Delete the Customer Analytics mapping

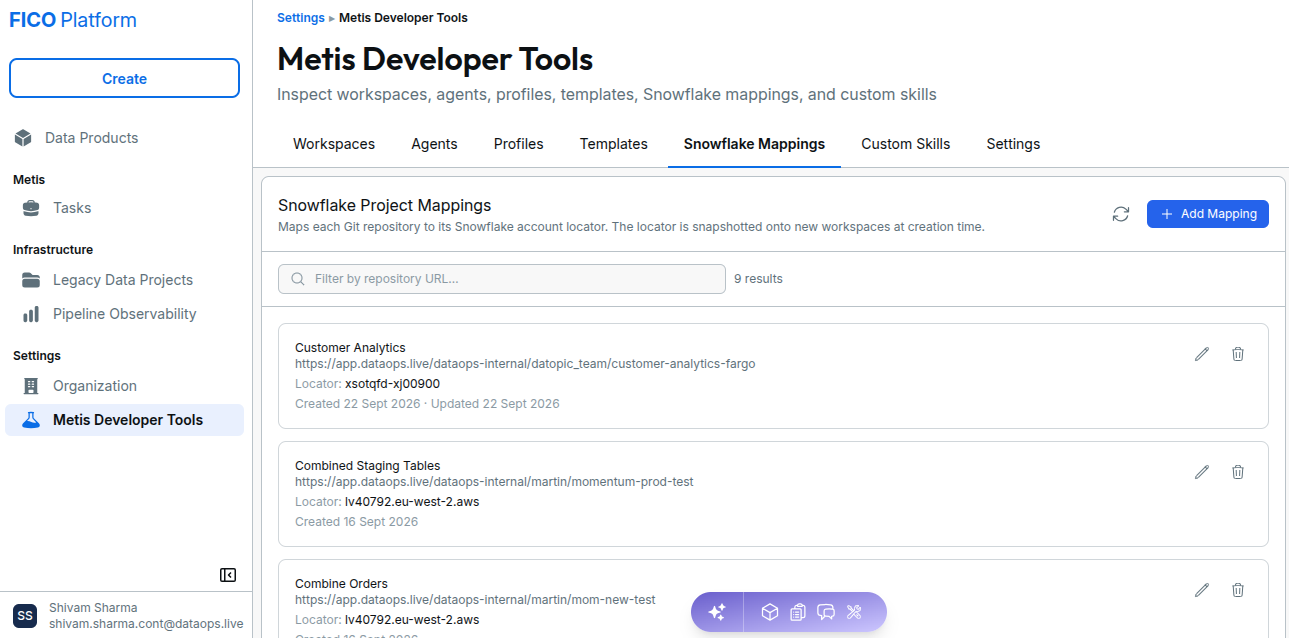click(1238, 354)
